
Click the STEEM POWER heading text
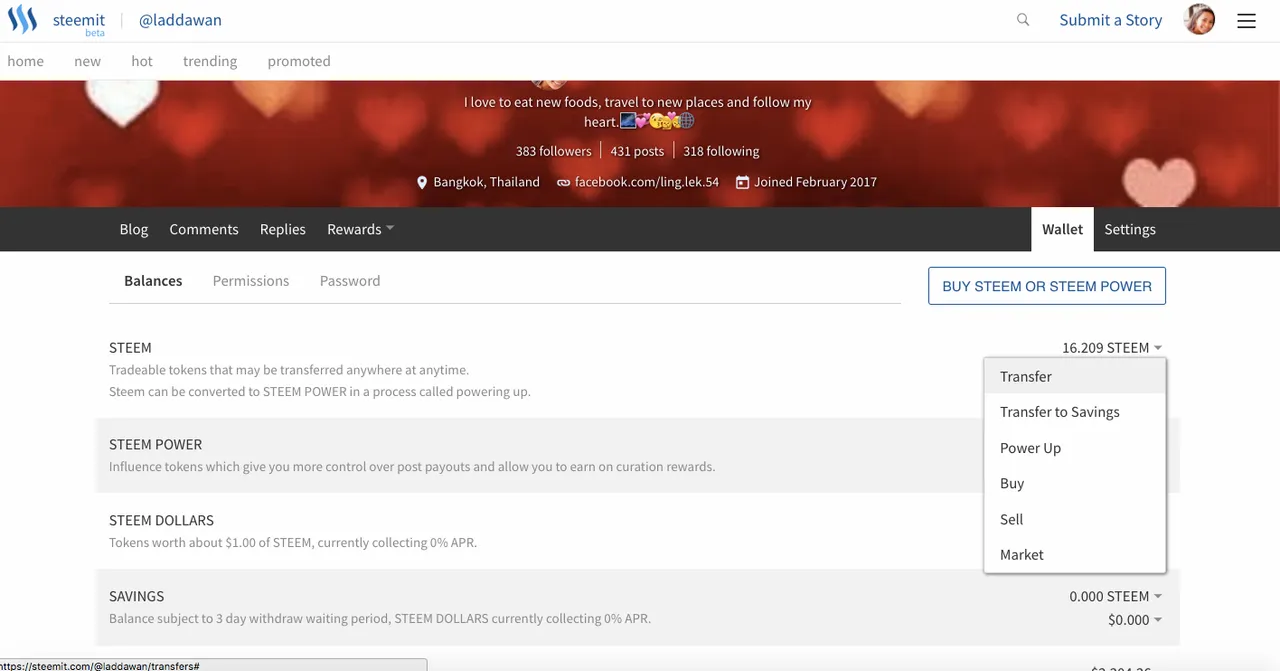[155, 444]
